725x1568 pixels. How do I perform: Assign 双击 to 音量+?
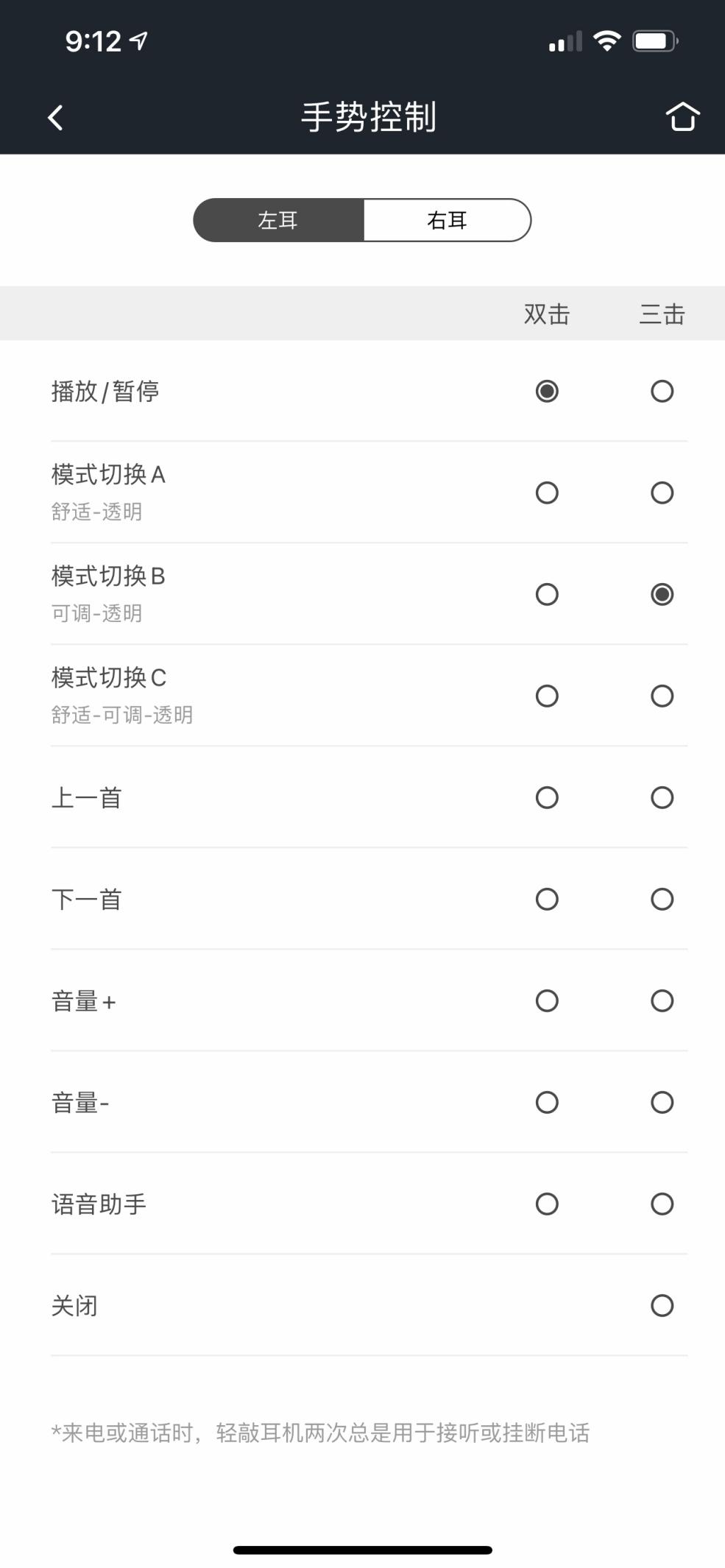click(547, 1000)
